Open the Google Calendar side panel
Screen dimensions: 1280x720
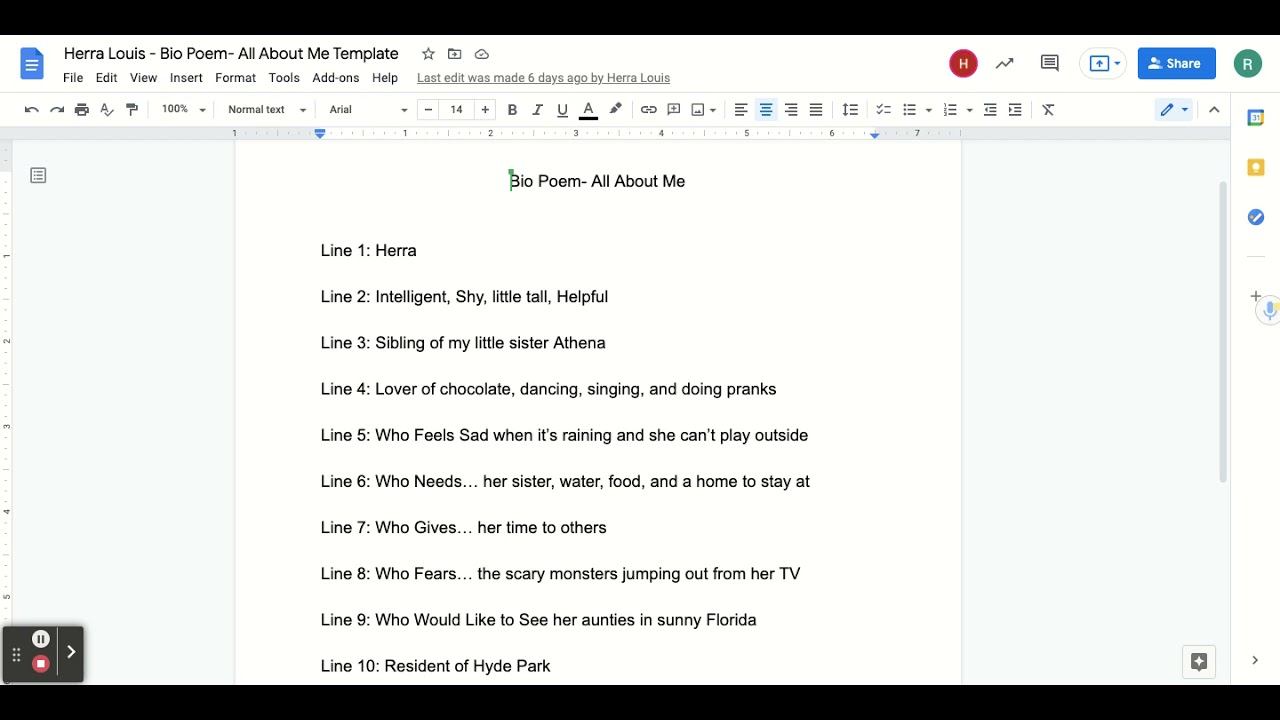pyautogui.click(x=1255, y=118)
